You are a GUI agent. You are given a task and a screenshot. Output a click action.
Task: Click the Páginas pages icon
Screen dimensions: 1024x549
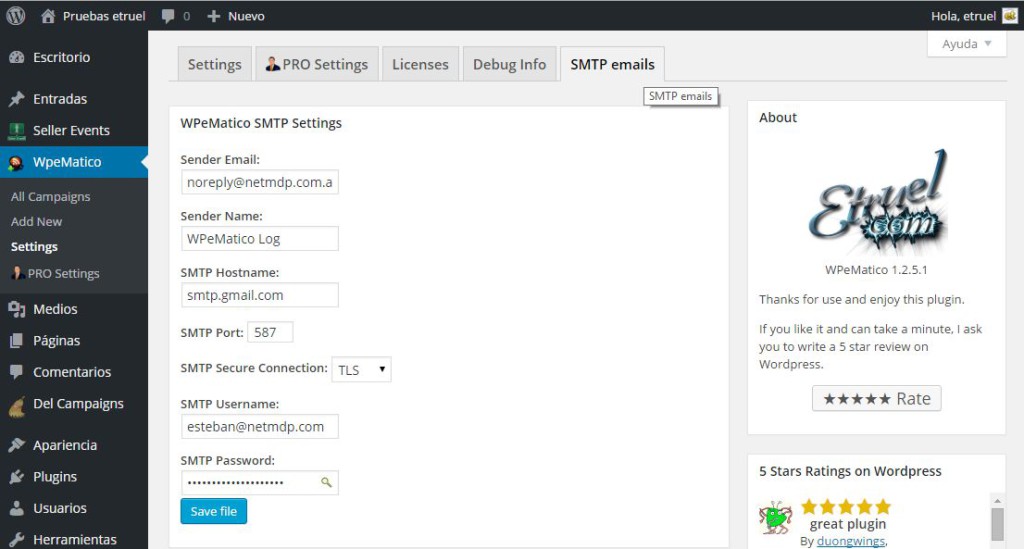(x=16, y=341)
